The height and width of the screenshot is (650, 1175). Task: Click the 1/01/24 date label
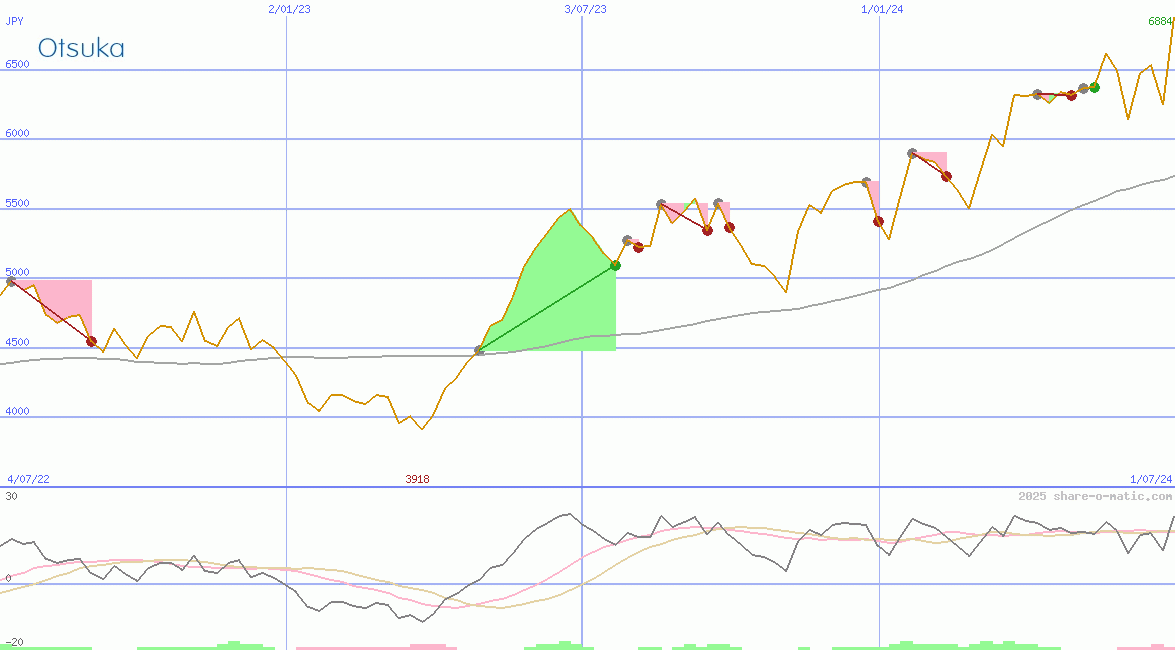tap(882, 9)
